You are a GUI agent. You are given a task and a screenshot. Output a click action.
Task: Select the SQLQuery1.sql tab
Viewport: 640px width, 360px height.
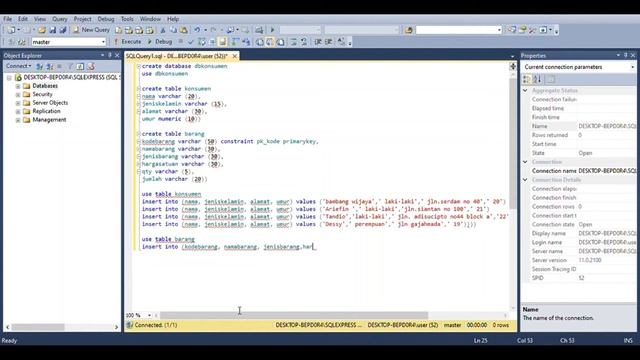[176, 56]
